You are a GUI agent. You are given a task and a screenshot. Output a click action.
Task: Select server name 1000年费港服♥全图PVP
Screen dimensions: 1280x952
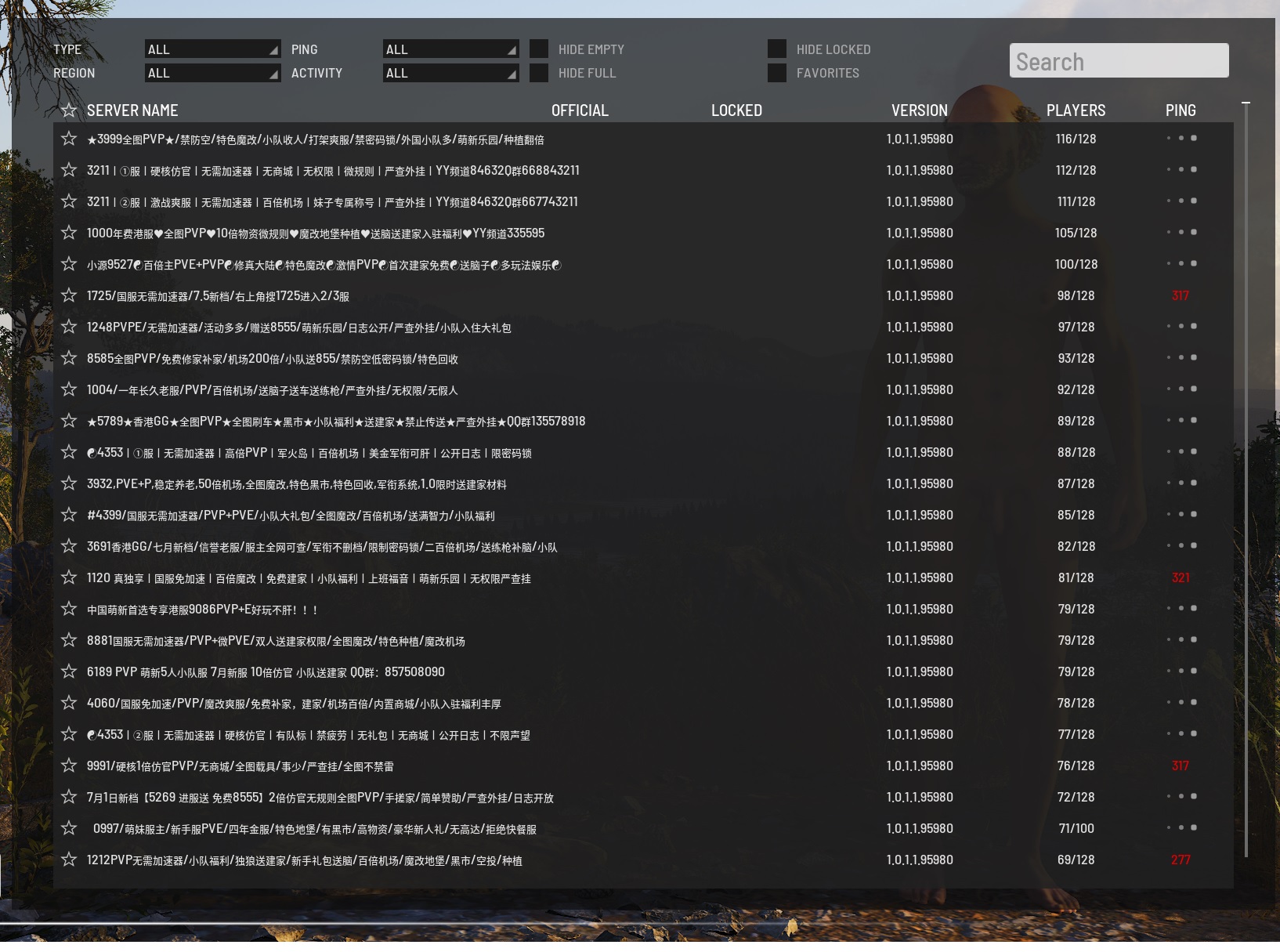tap(316, 233)
